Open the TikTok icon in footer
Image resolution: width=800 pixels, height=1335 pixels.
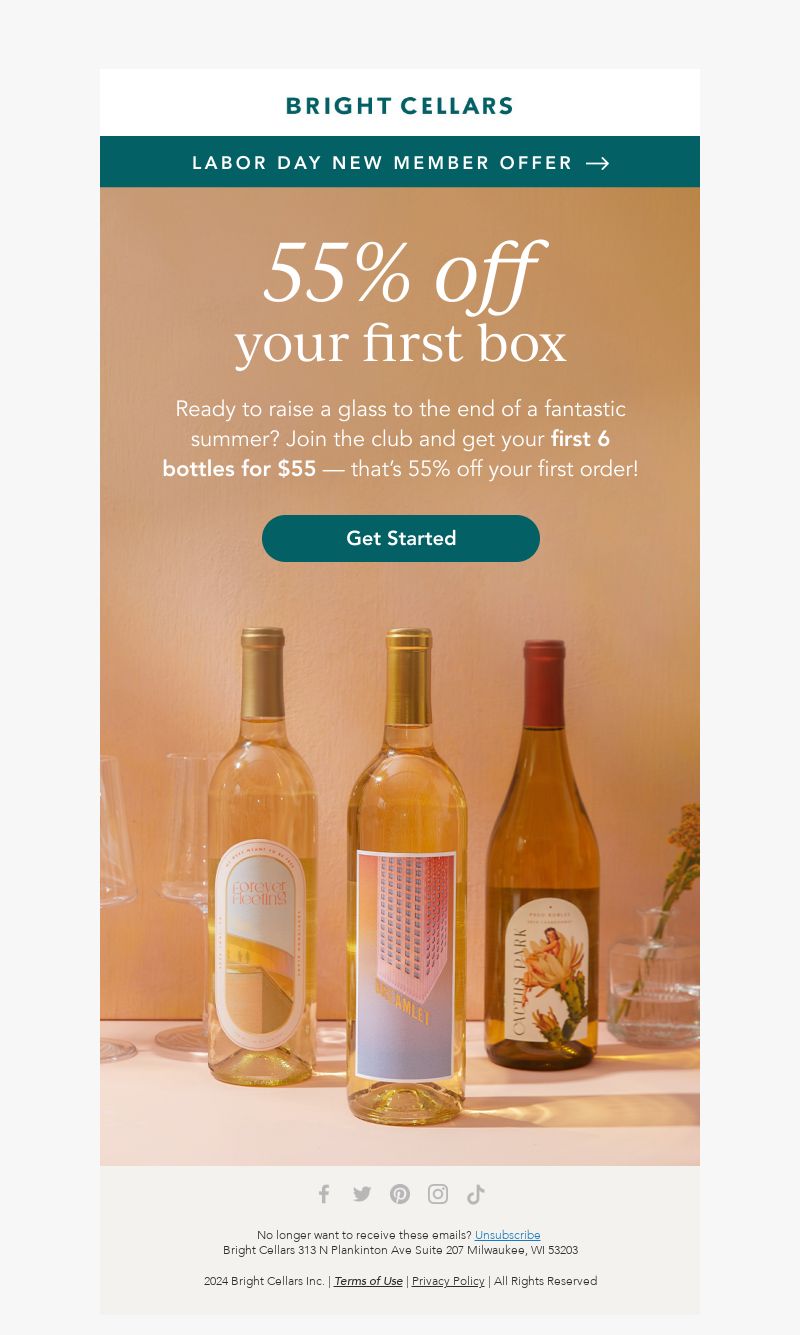[476, 1194]
